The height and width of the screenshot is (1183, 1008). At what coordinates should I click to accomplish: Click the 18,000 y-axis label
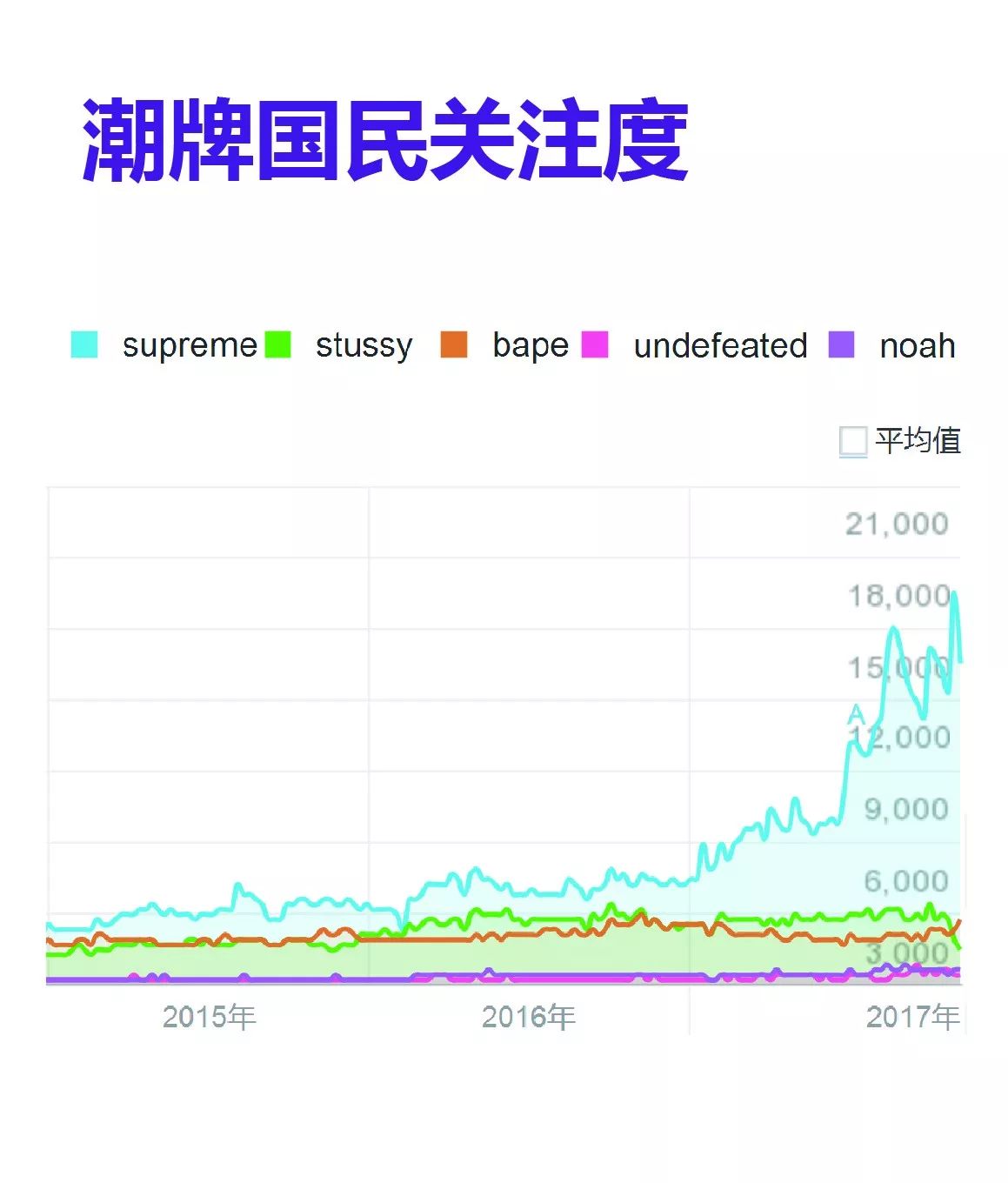pyautogui.click(x=898, y=596)
